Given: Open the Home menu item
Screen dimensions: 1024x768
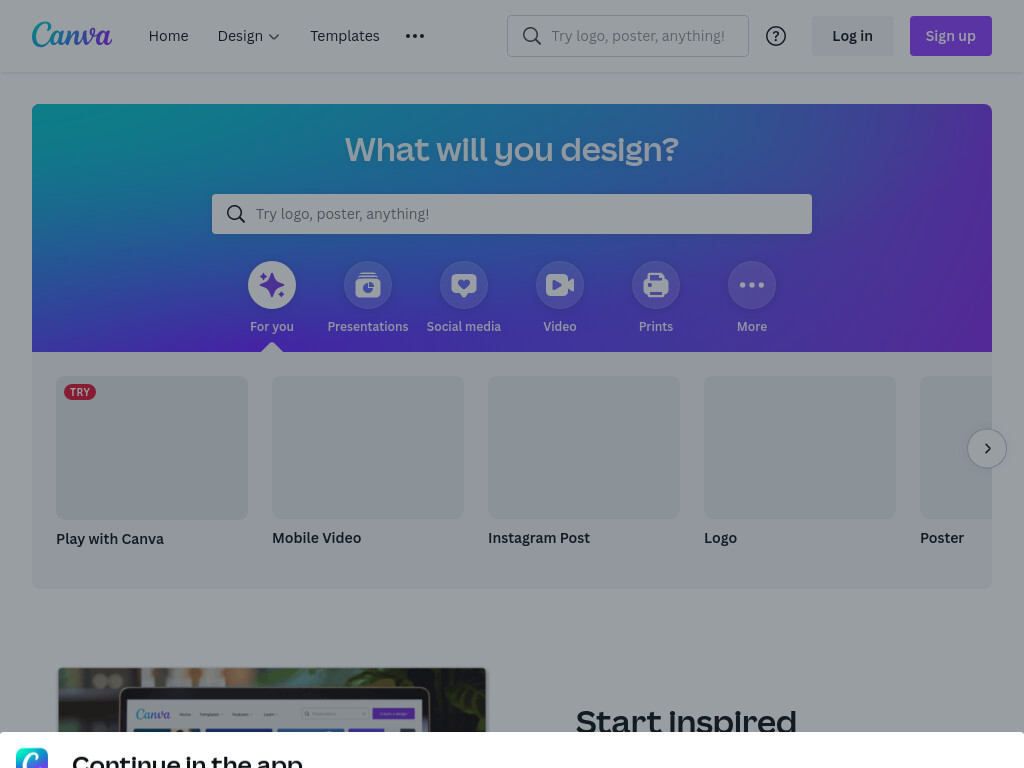Looking at the screenshot, I should (168, 36).
